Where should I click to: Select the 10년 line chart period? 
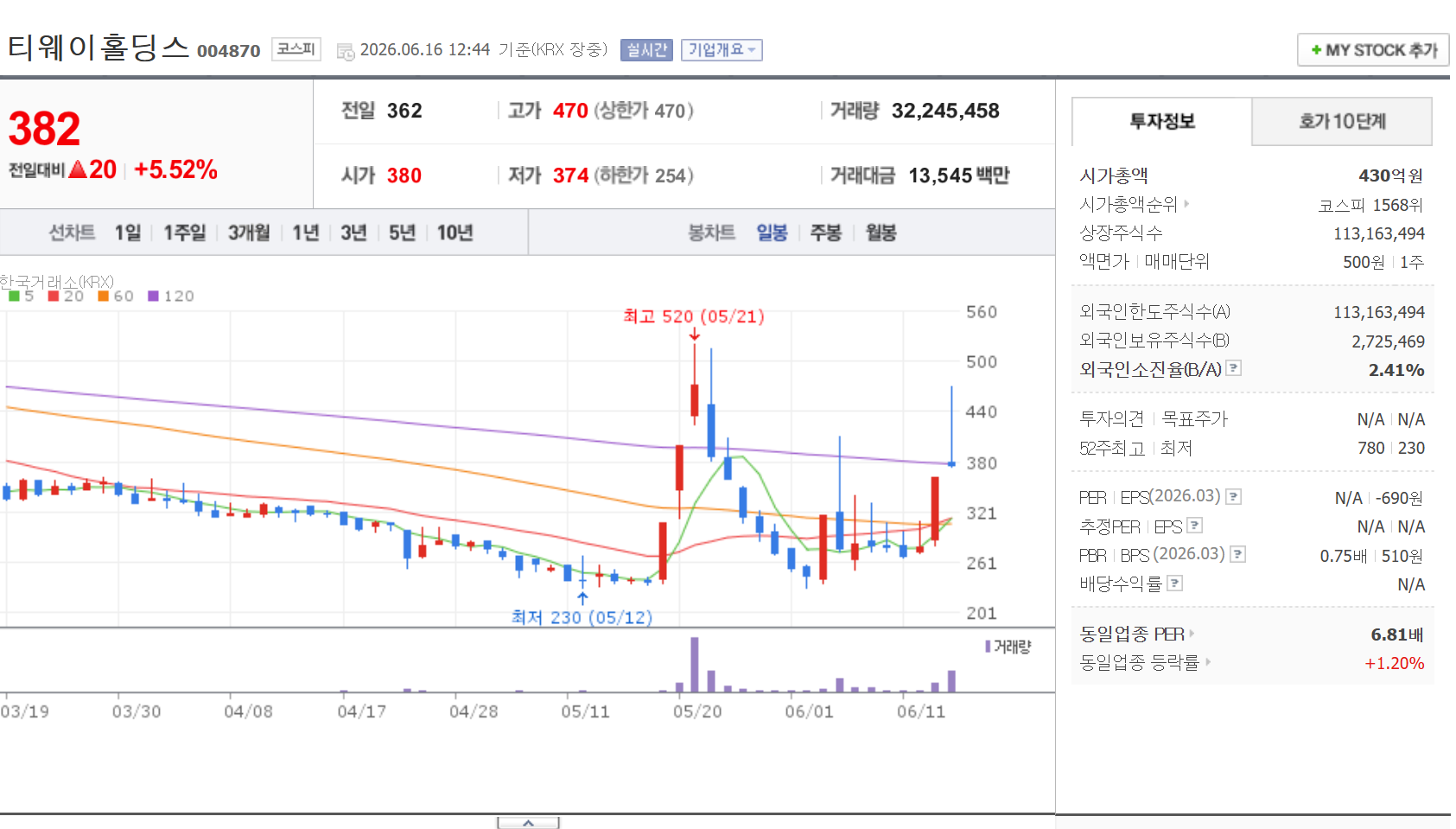click(x=455, y=233)
